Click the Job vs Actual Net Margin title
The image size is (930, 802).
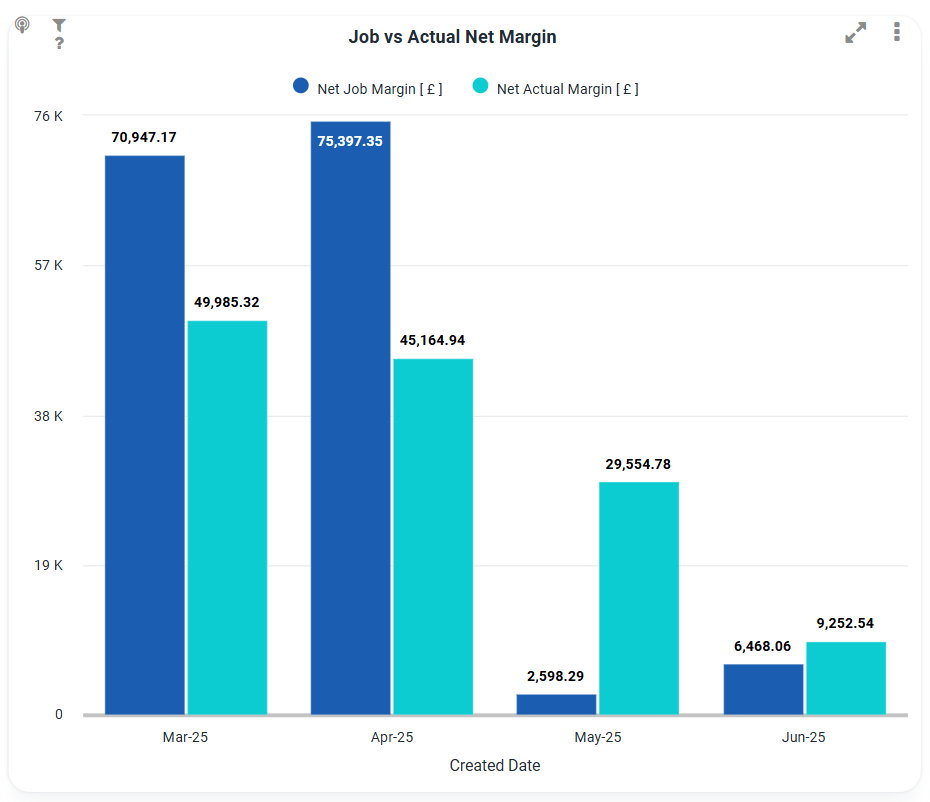[452, 37]
